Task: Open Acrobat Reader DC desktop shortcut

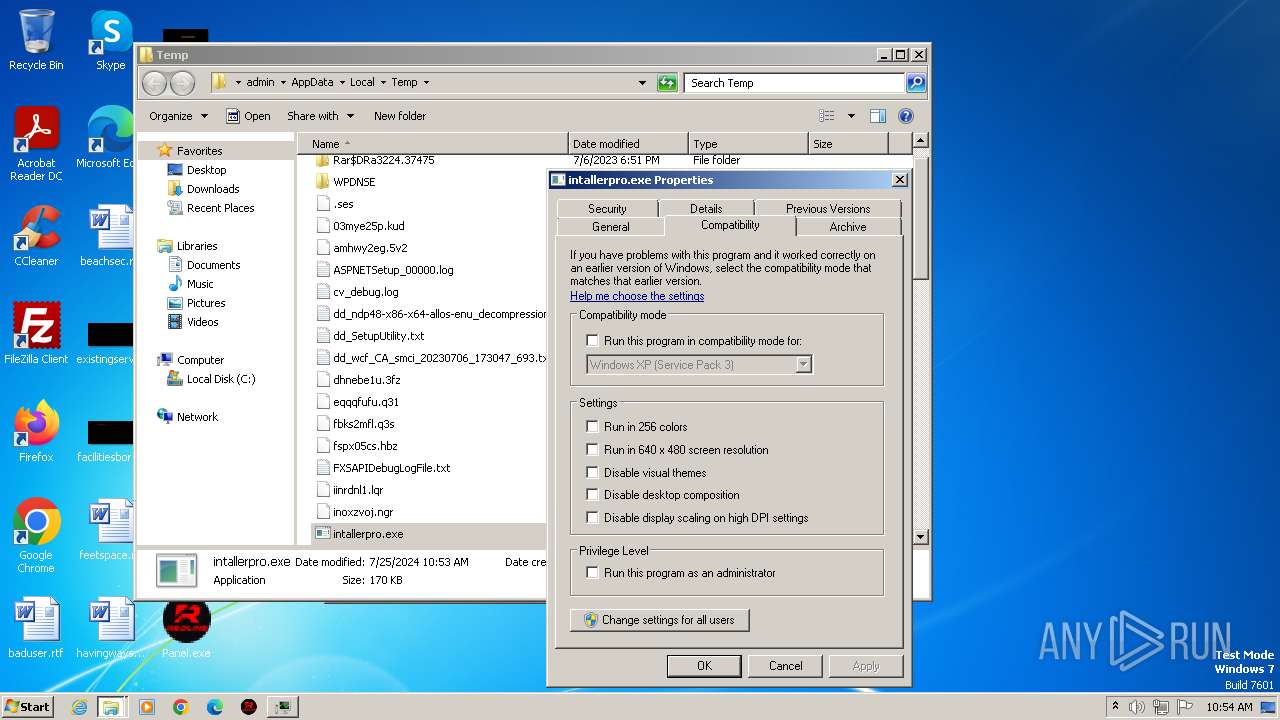Action: 36,143
